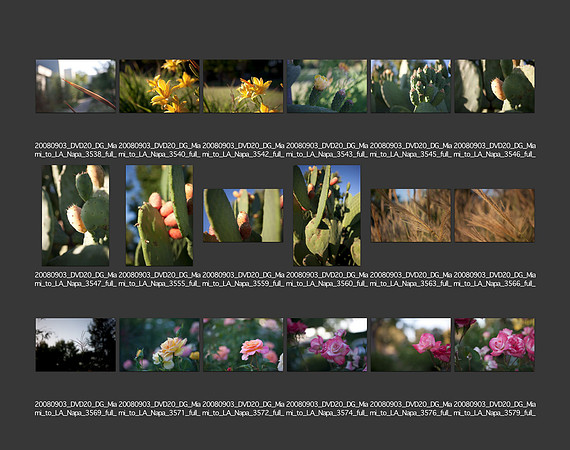Screen dimensions: 570x450
Task: Open cactus flower thumbnail 3543
Action: (x=327, y=86)
